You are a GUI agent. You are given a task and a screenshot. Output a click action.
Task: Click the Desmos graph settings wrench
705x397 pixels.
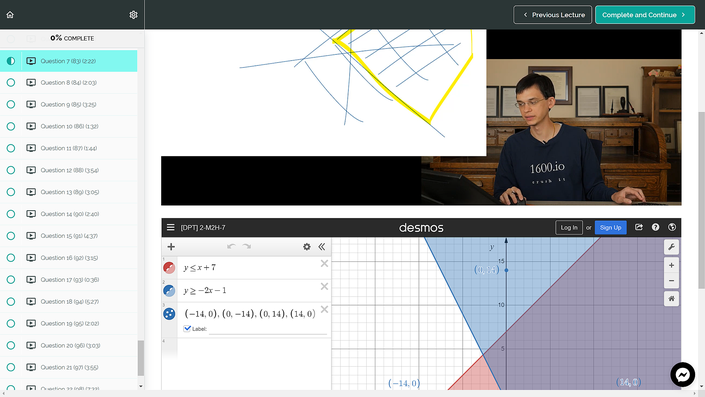pyautogui.click(x=671, y=247)
